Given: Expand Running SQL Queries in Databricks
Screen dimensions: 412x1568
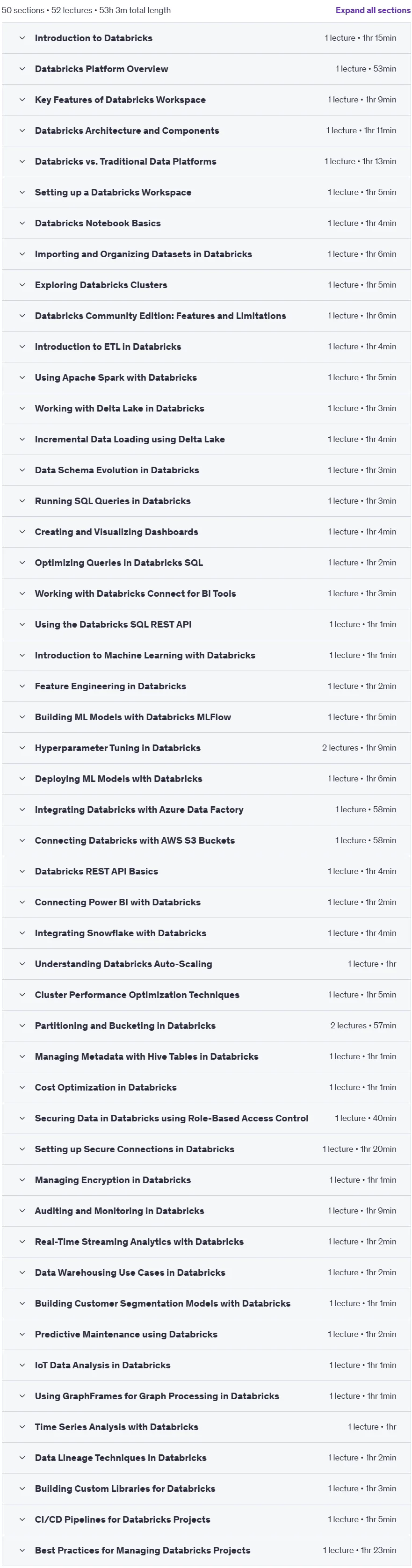Looking at the screenshot, I should click(206, 501).
